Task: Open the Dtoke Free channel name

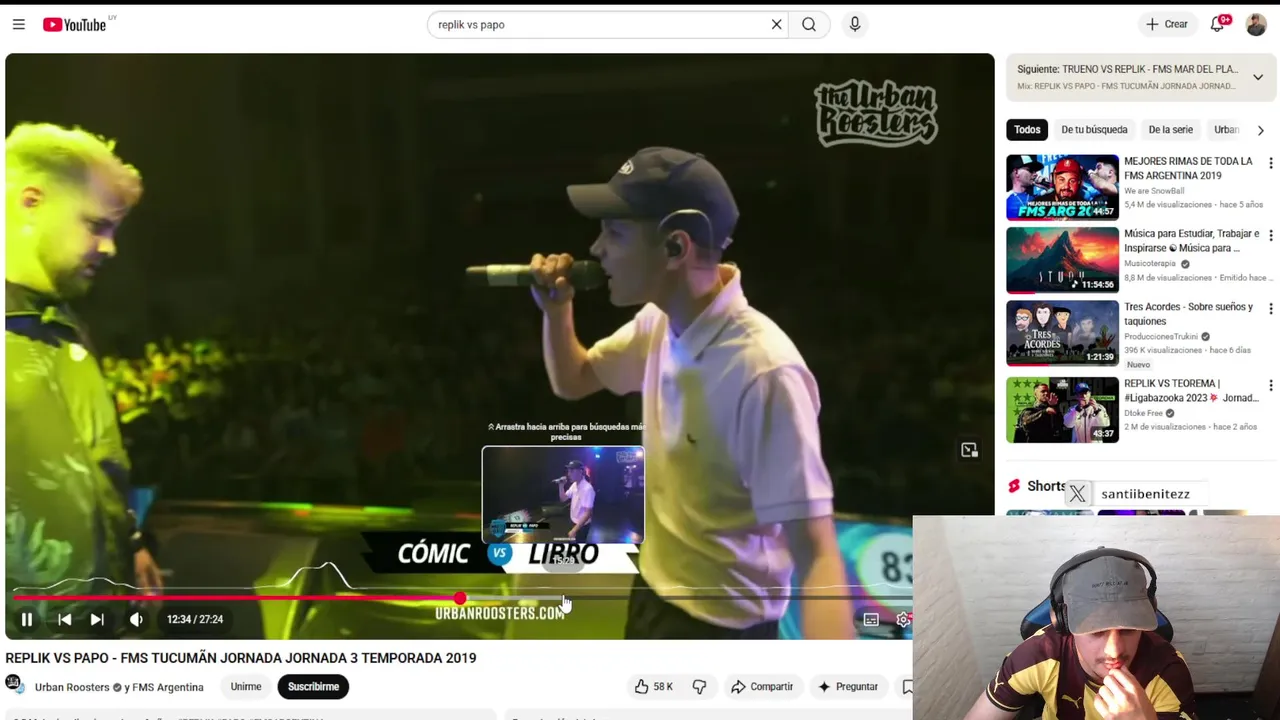Action: click(x=1144, y=413)
